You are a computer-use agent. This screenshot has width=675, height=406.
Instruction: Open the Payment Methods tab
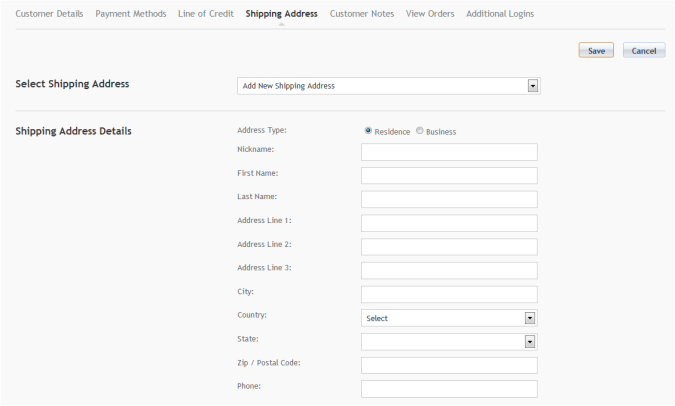131,14
